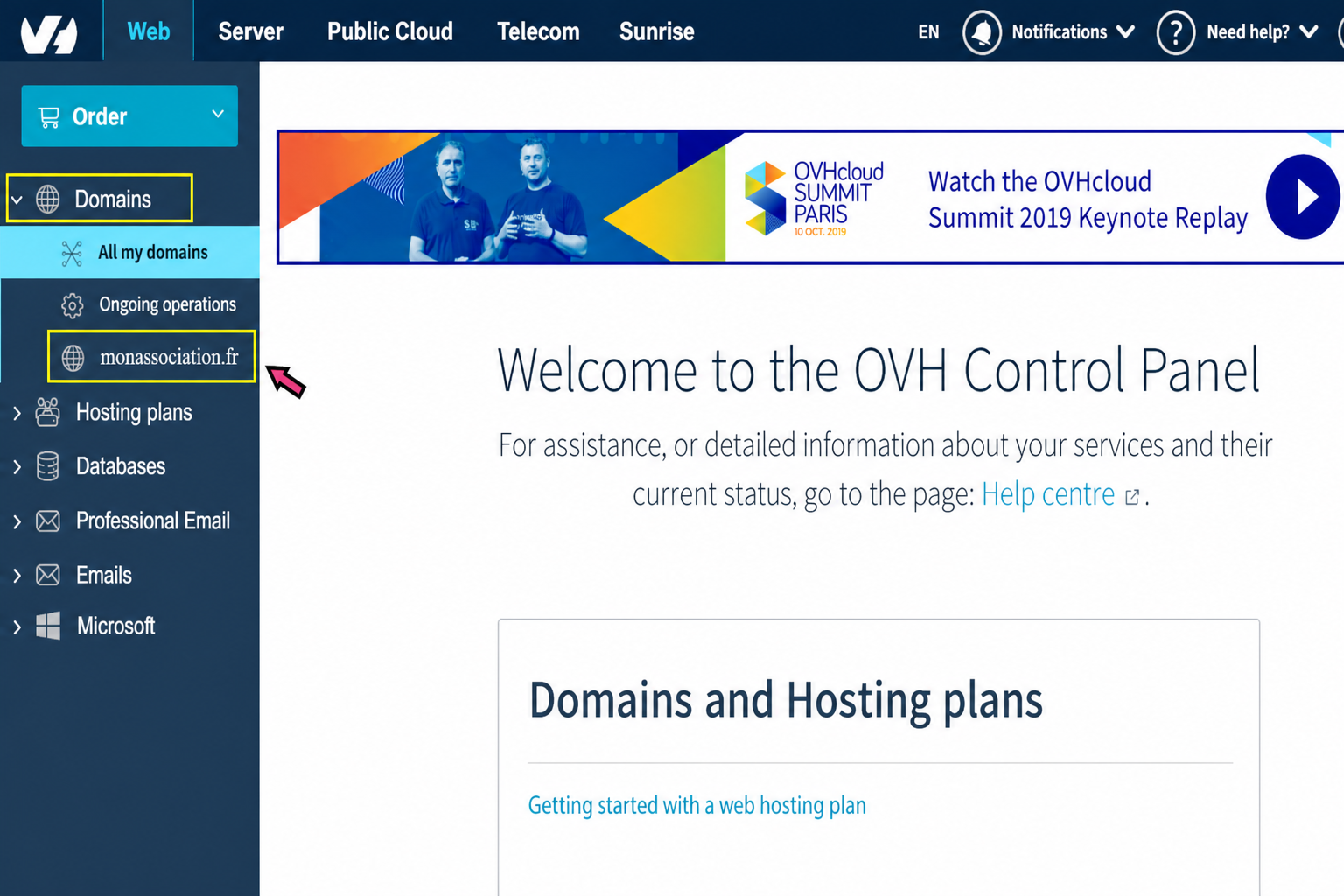
Task: Click the Databases cylinder icon
Action: (x=48, y=466)
